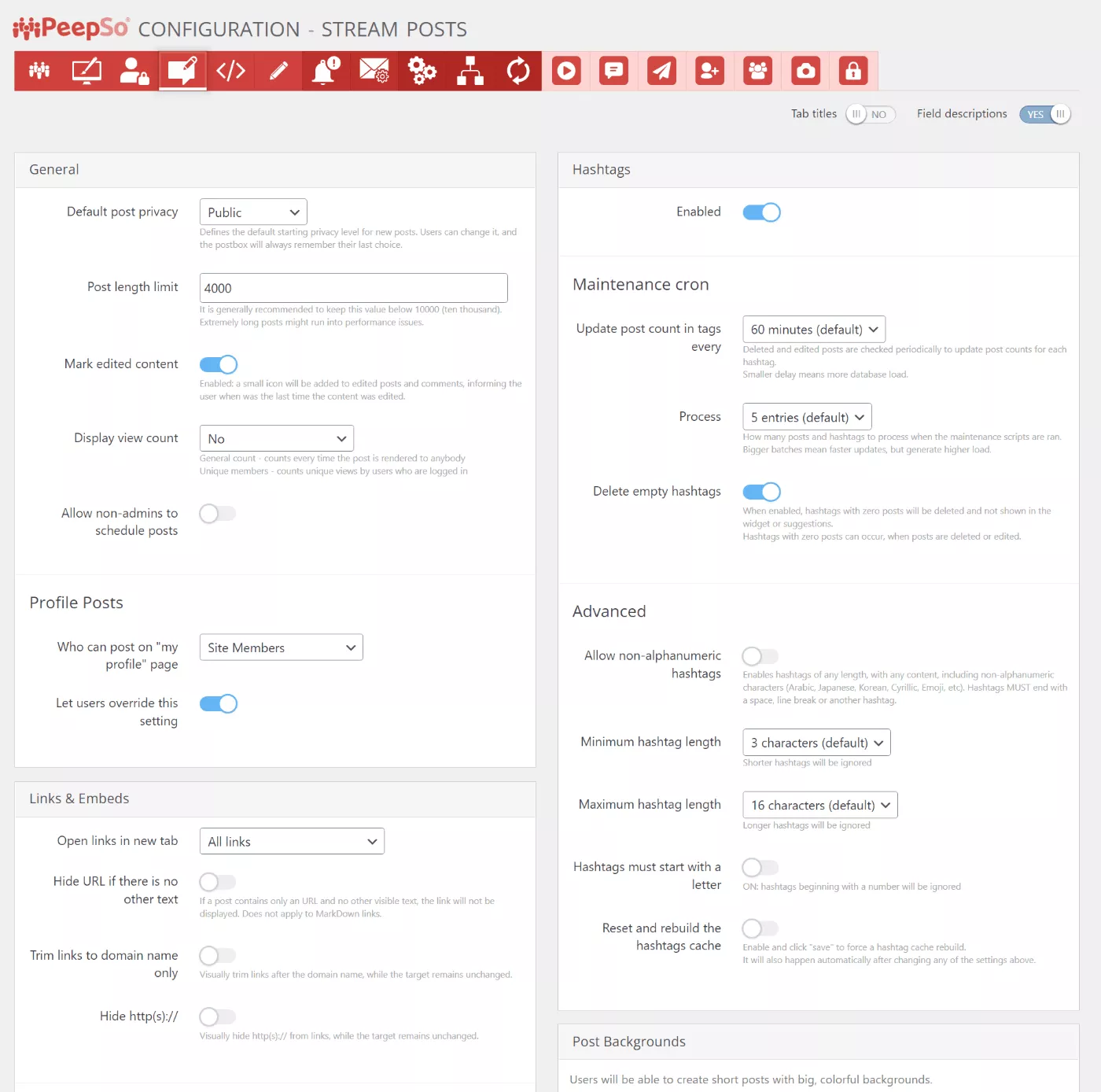
Task: Open the email envelope settings icon
Action: tap(374, 71)
